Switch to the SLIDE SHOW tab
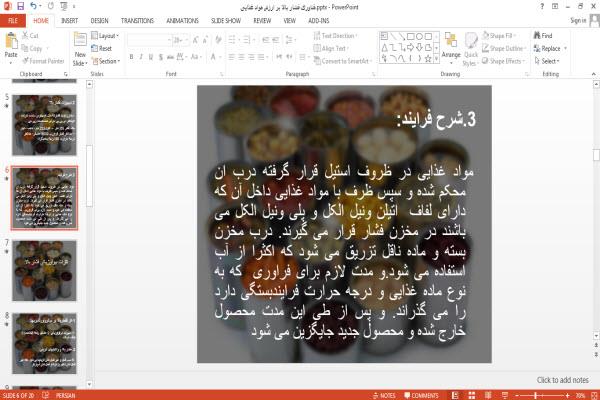The image size is (600, 400). 226,21
